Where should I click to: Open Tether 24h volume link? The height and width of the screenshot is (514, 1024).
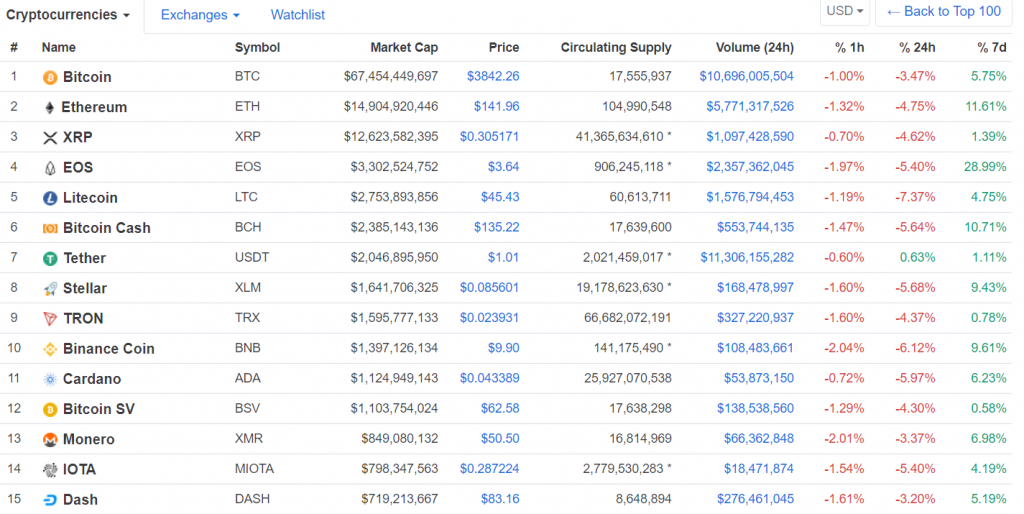tap(747, 258)
